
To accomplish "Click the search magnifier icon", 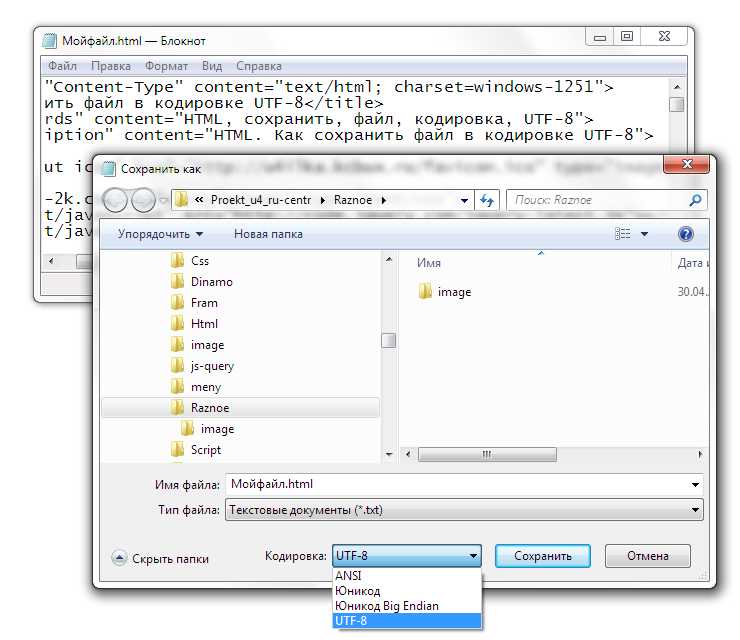I will coord(696,200).
